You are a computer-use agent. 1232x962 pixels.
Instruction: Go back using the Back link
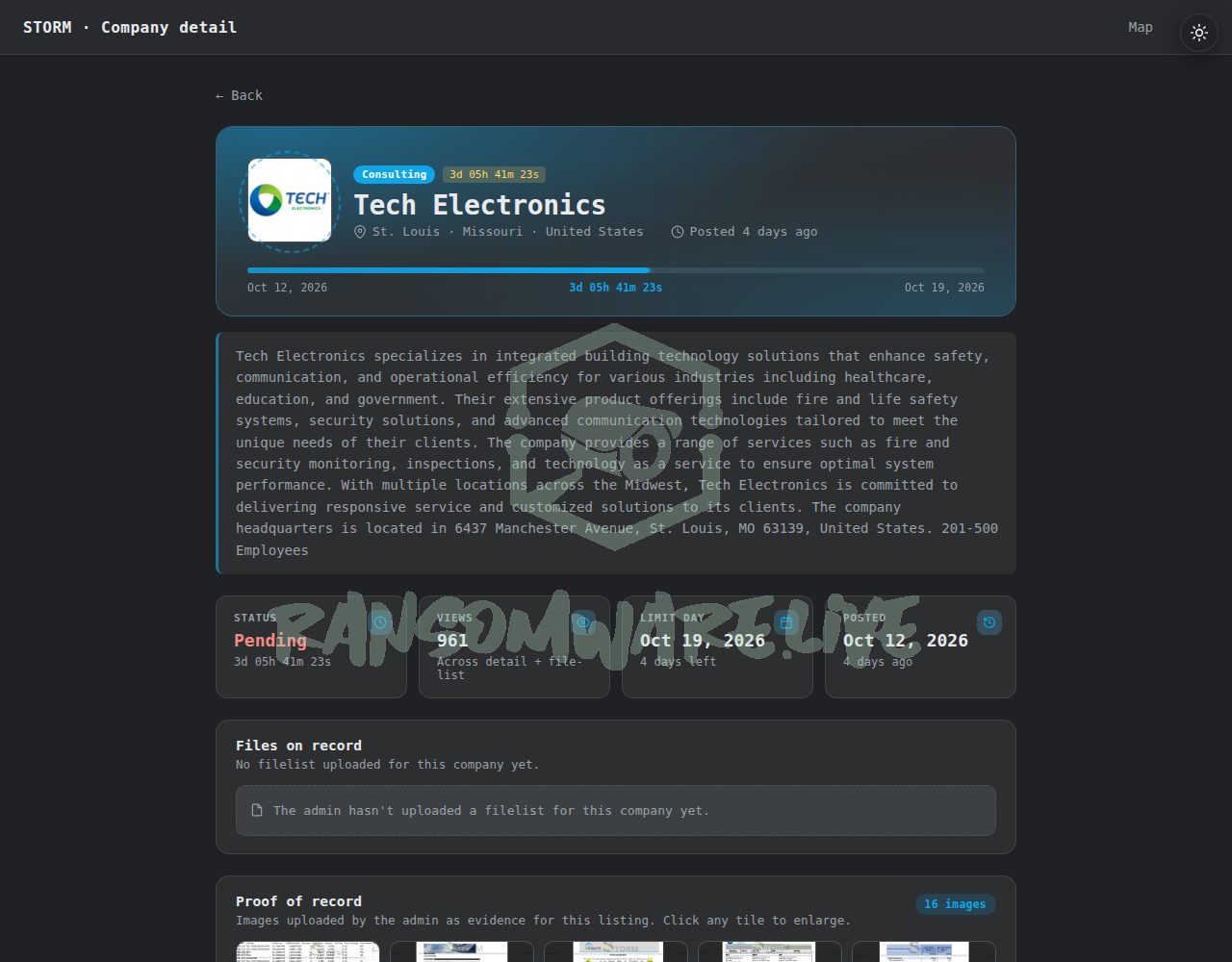[x=239, y=95]
